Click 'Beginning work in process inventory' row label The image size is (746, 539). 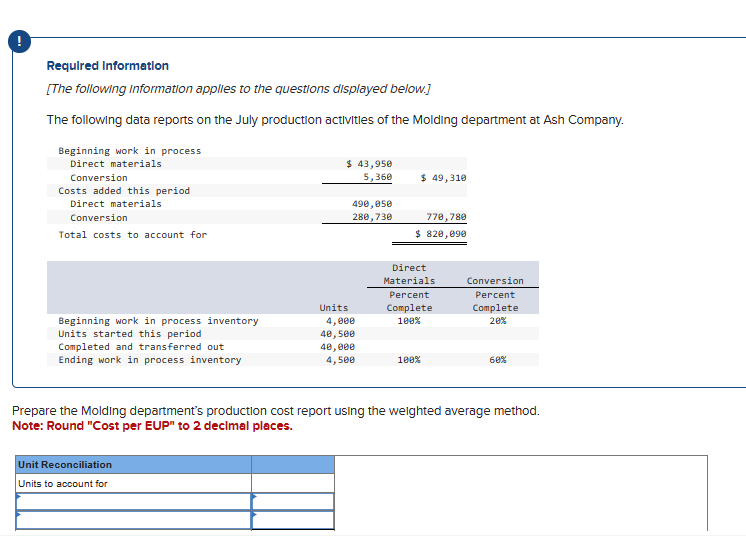pyautogui.click(x=158, y=321)
